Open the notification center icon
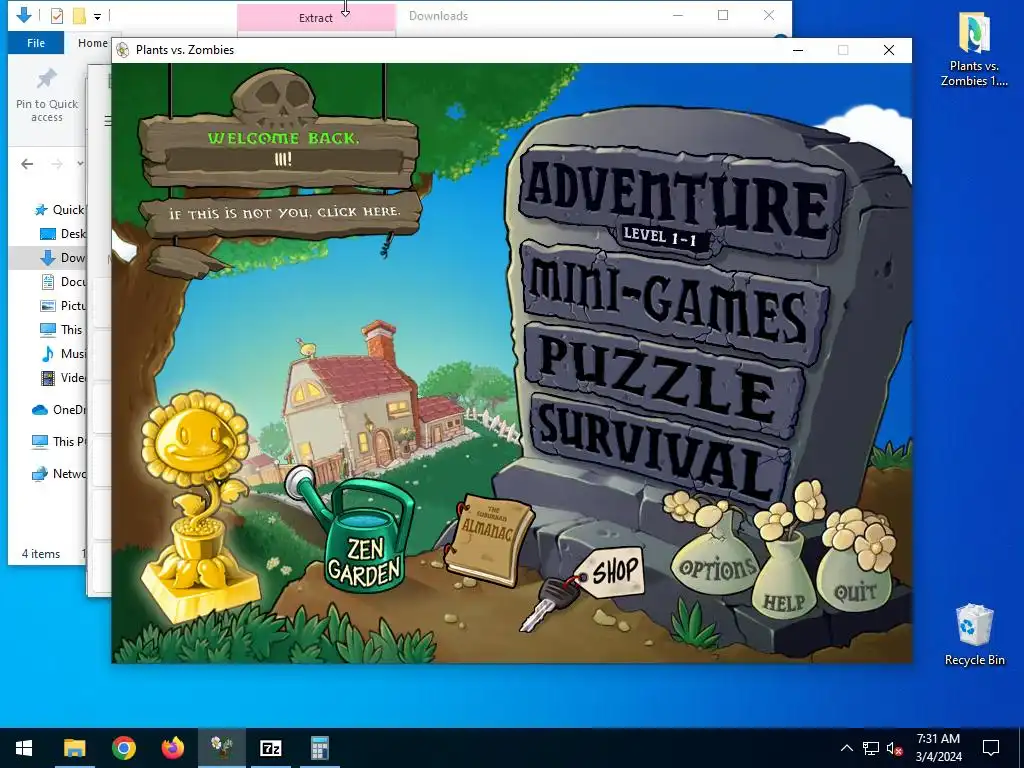The image size is (1024, 768). 991,748
